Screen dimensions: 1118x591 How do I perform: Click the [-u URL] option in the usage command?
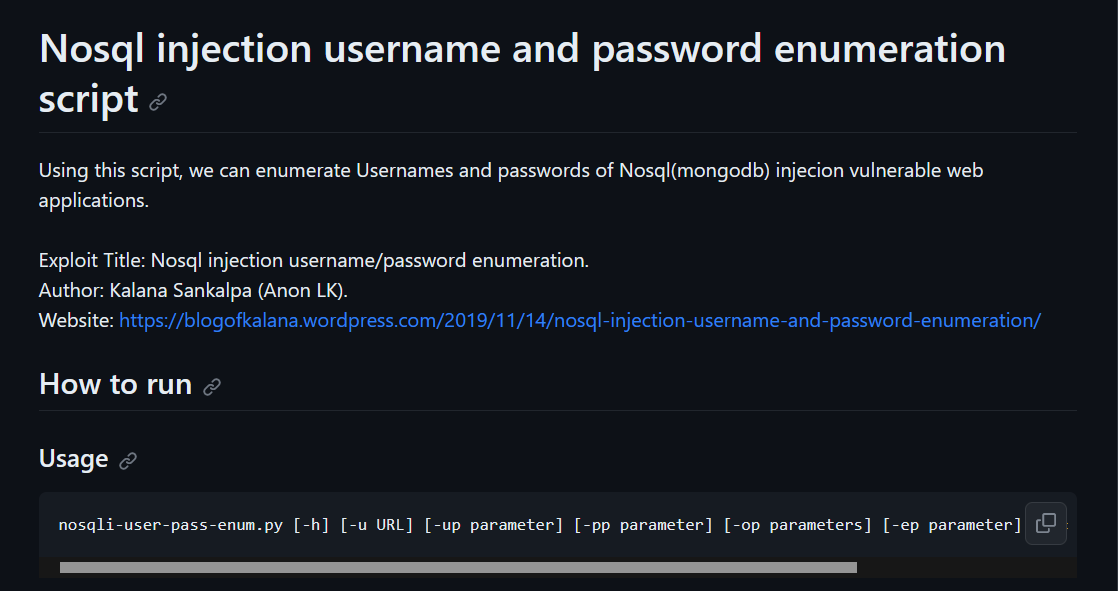pyautogui.click(x=376, y=525)
